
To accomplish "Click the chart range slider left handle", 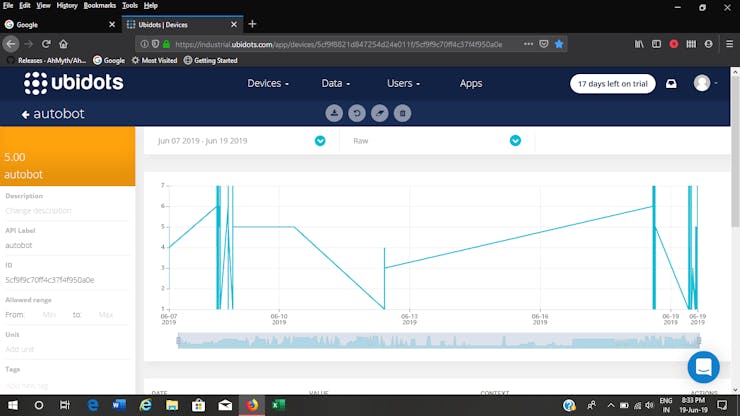I will (x=178, y=340).
